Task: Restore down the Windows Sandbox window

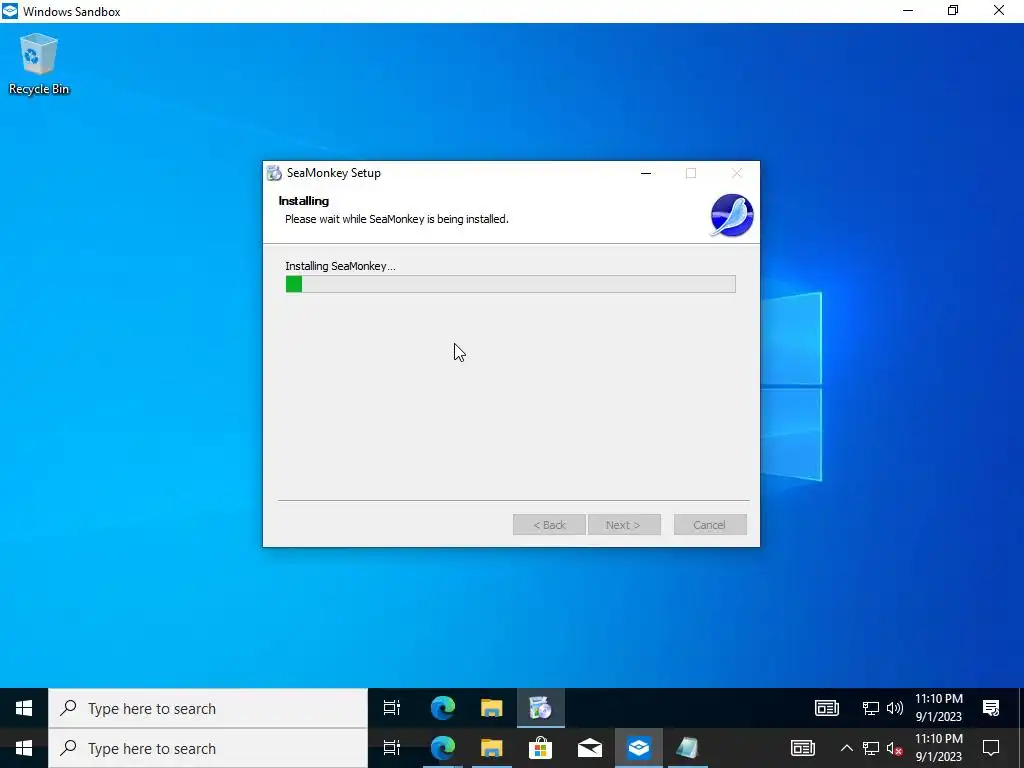Action: 953,10
